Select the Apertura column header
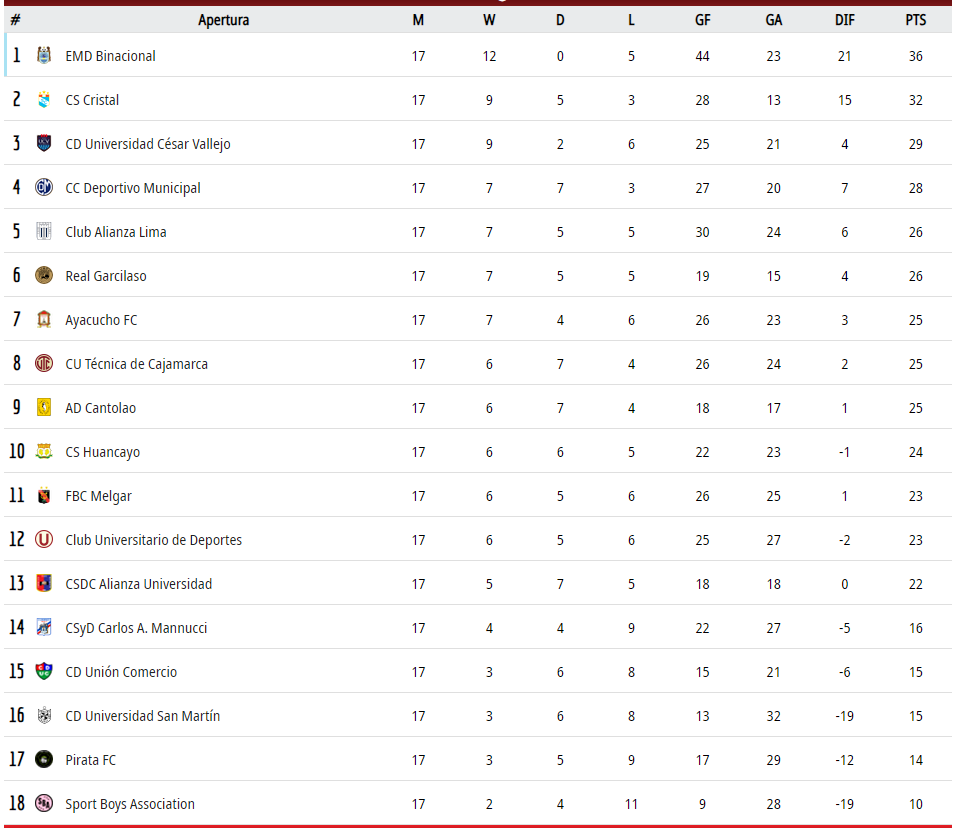This screenshot has width=953, height=828. 224,20
